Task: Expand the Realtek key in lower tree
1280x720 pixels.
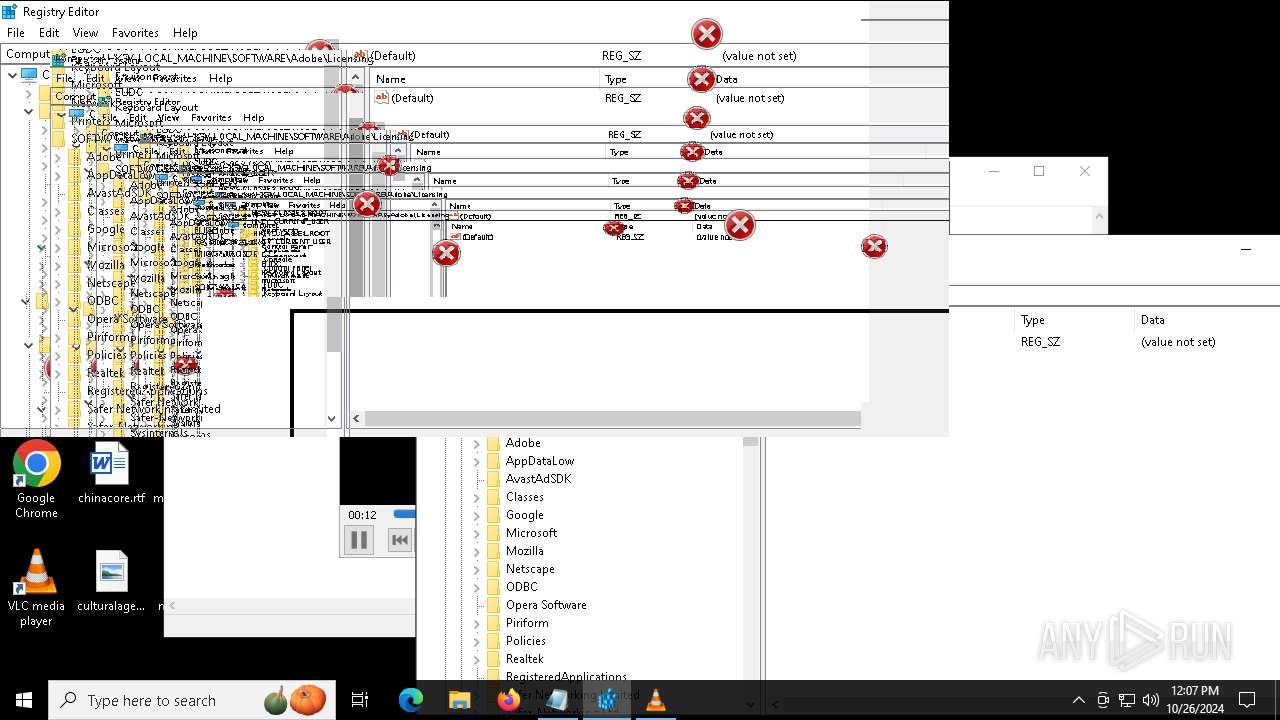Action: coord(477,659)
